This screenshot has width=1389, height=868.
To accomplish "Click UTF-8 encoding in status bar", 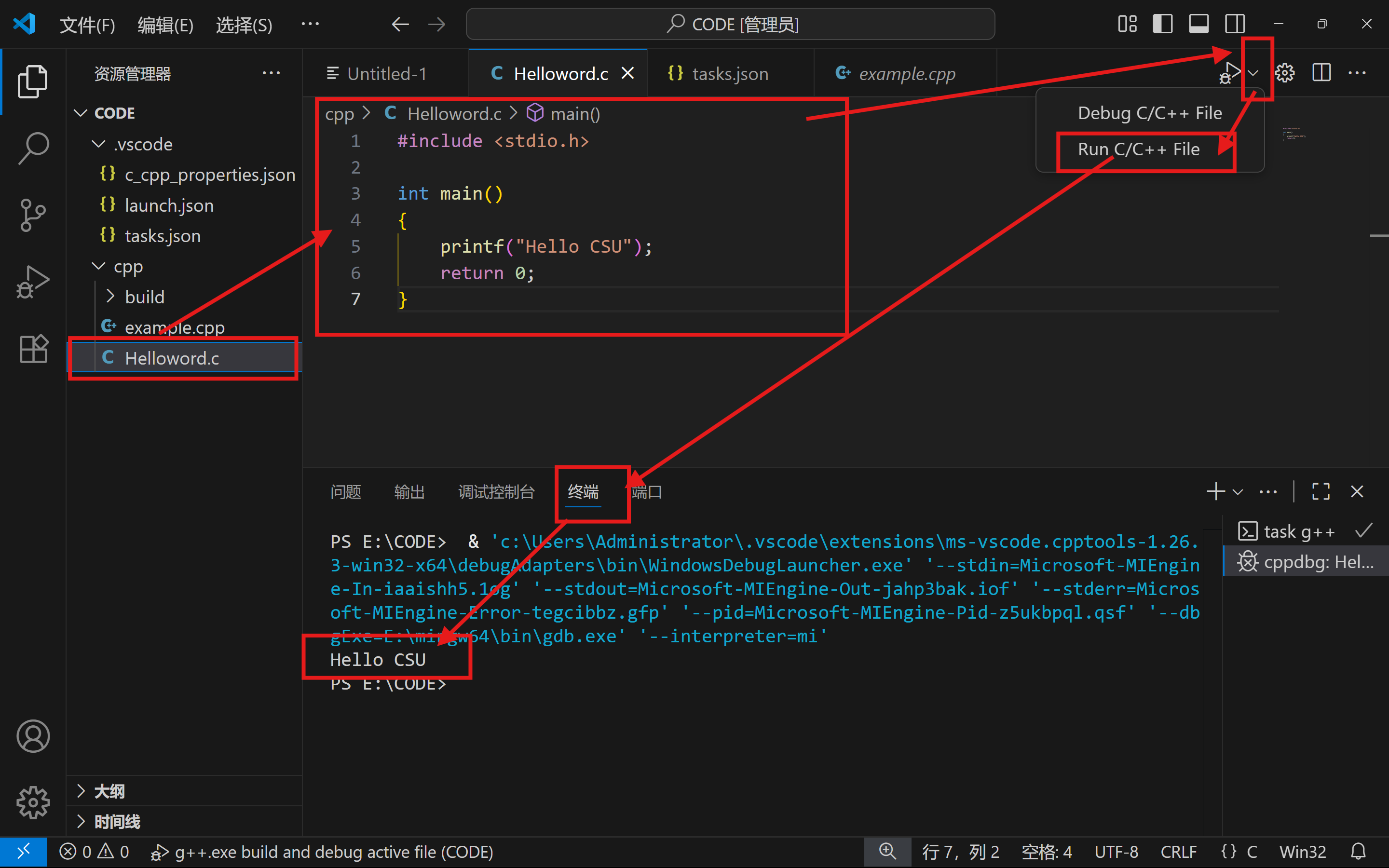I will point(1117,852).
